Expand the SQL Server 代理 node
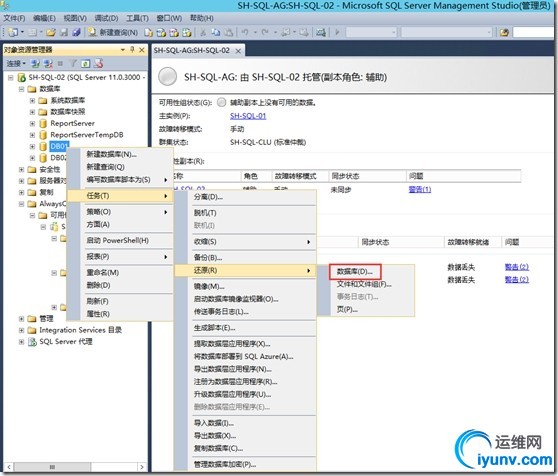 point(21,342)
